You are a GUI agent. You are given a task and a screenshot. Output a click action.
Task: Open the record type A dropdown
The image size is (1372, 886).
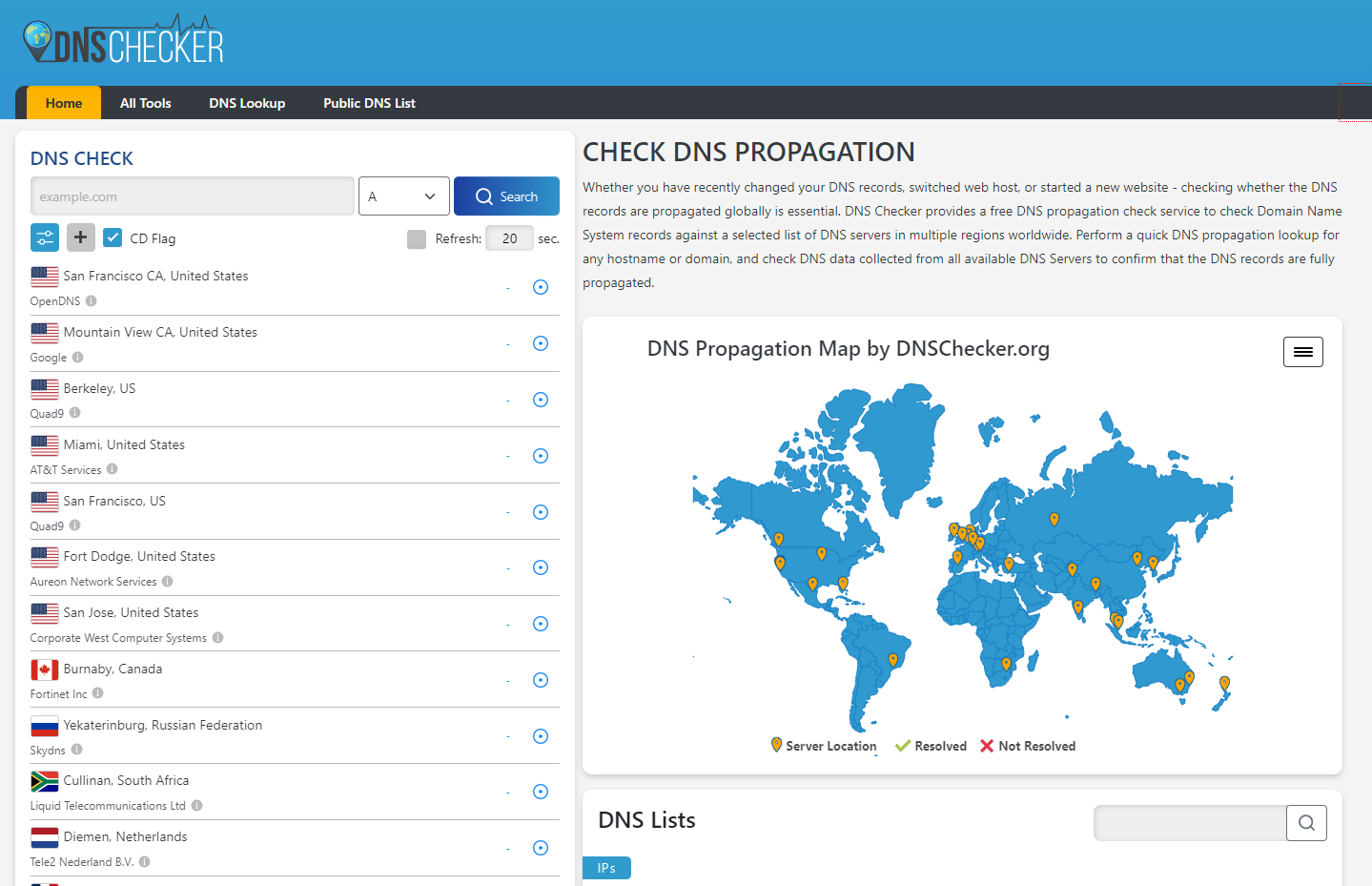point(404,196)
